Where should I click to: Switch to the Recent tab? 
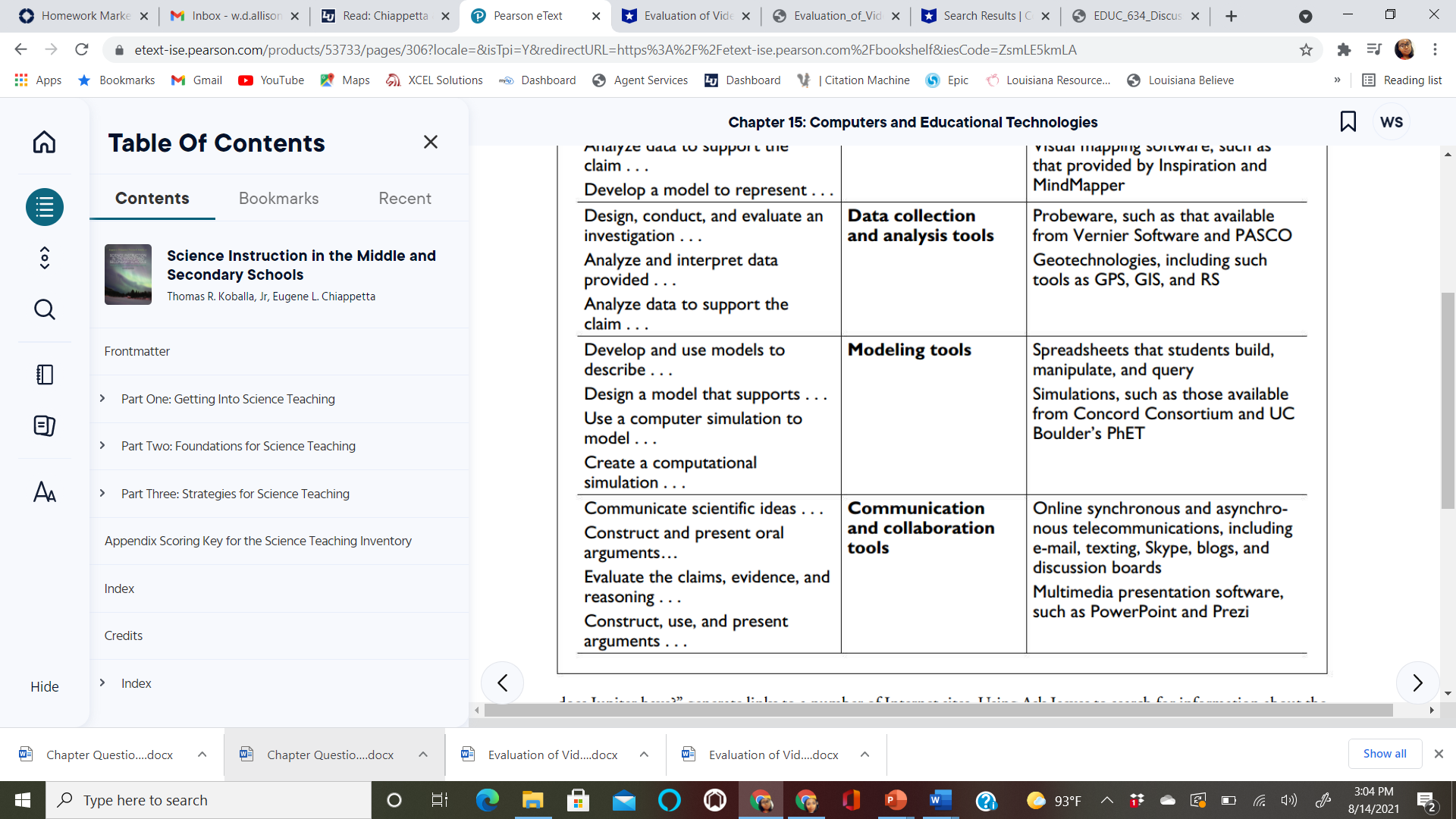click(405, 198)
